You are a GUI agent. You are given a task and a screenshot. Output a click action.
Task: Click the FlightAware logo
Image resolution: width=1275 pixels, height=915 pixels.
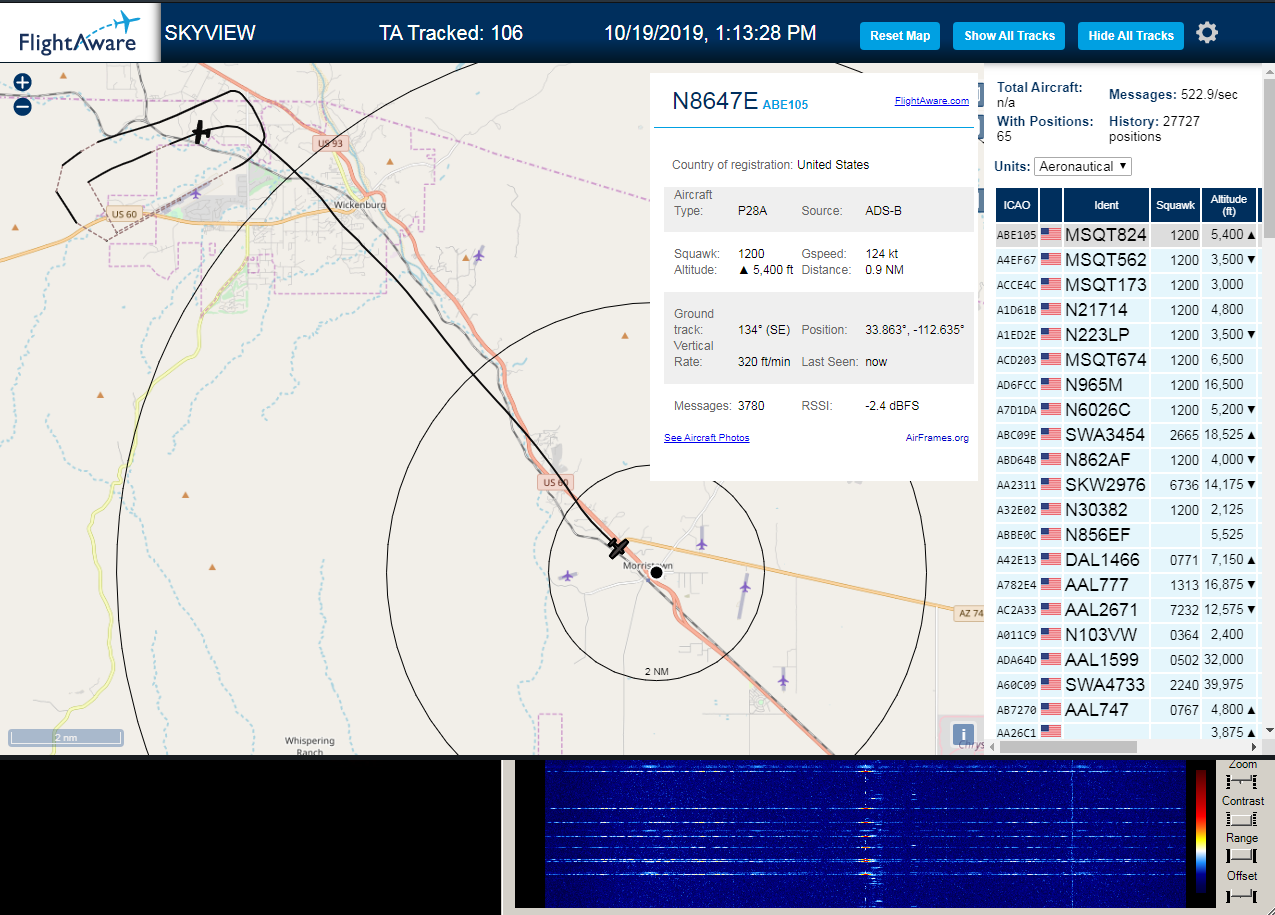coord(80,33)
